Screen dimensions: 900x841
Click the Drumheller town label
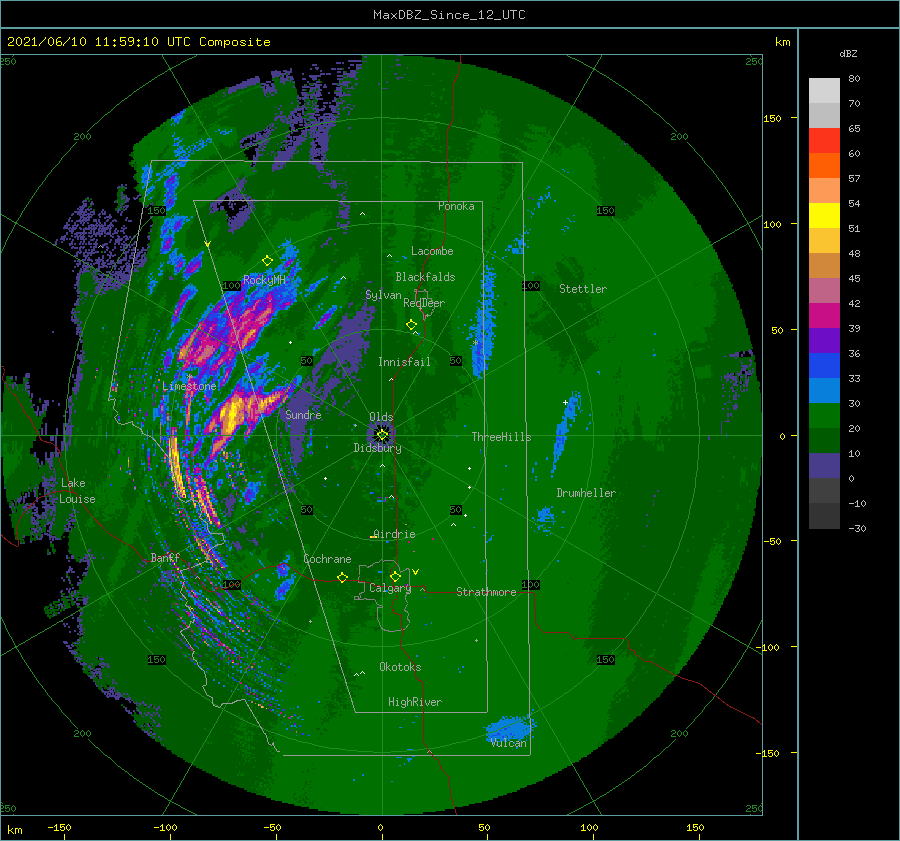[x=586, y=493]
